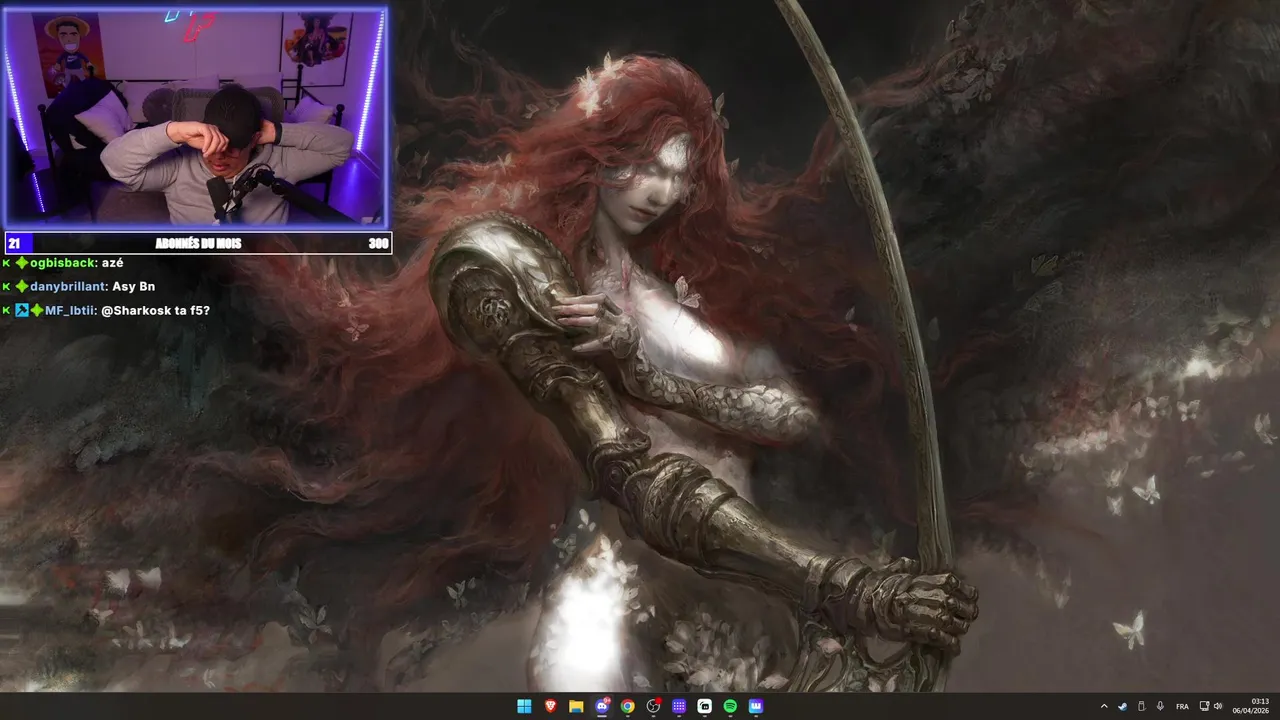Open Streamlabs app in taskbar

pos(705,706)
